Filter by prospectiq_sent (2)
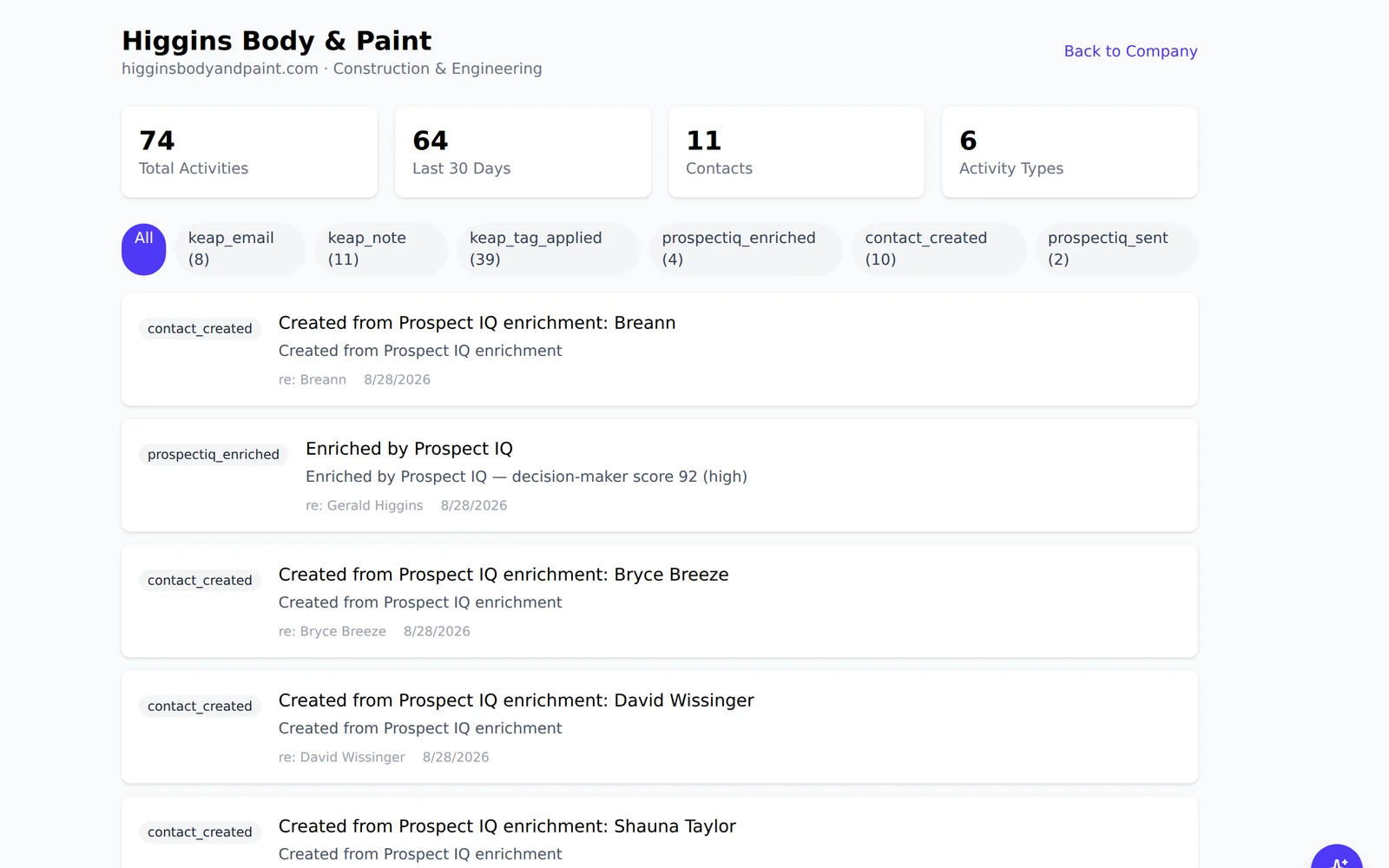 click(1116, 249)
